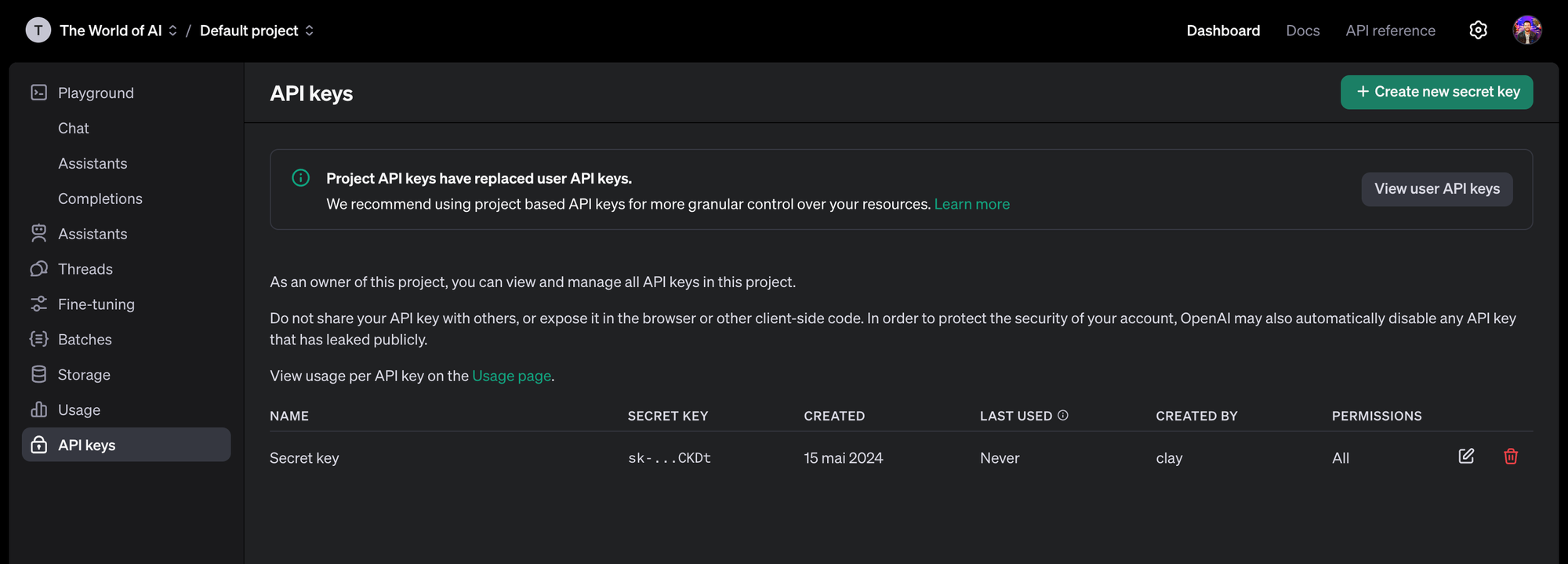Click View user API keys button
The image size is (1568, 564).
[x=1436, y=189]
